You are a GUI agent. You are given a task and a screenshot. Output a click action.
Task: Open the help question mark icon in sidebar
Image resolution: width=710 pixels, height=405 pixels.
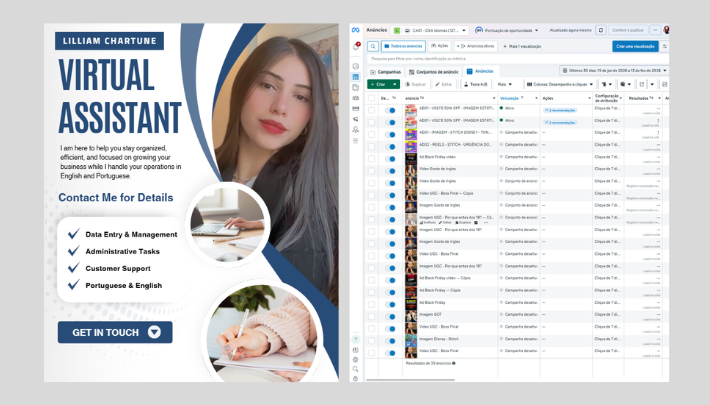pyautogui.click(x=356, y=338)
